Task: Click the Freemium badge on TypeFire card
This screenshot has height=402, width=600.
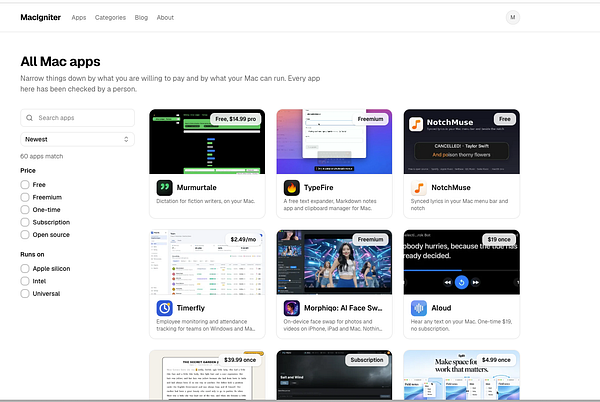Action: (x=370, y=119)
